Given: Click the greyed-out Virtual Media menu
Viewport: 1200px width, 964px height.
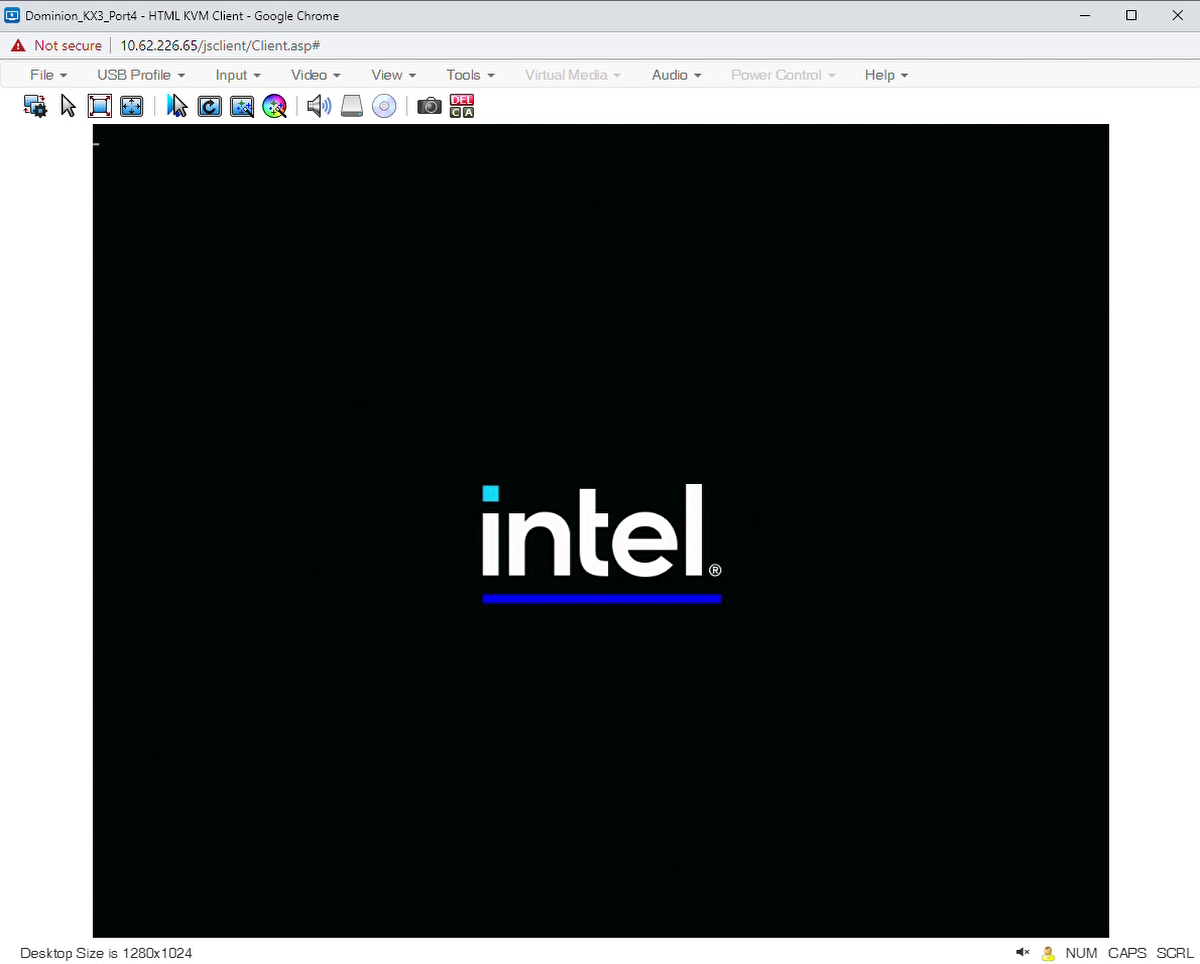Looking at the screenshot, I should pos(573,75).
